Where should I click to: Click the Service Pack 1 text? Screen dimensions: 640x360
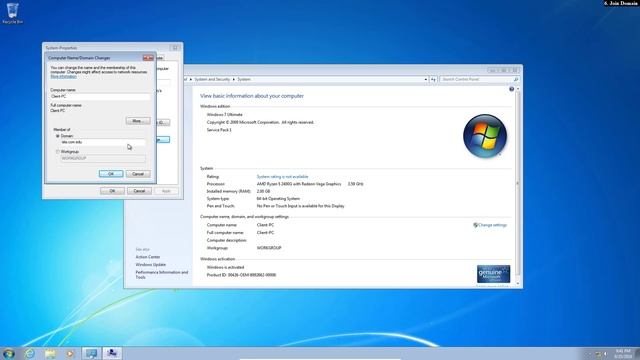pyautogui.click(x=219, y=130)
